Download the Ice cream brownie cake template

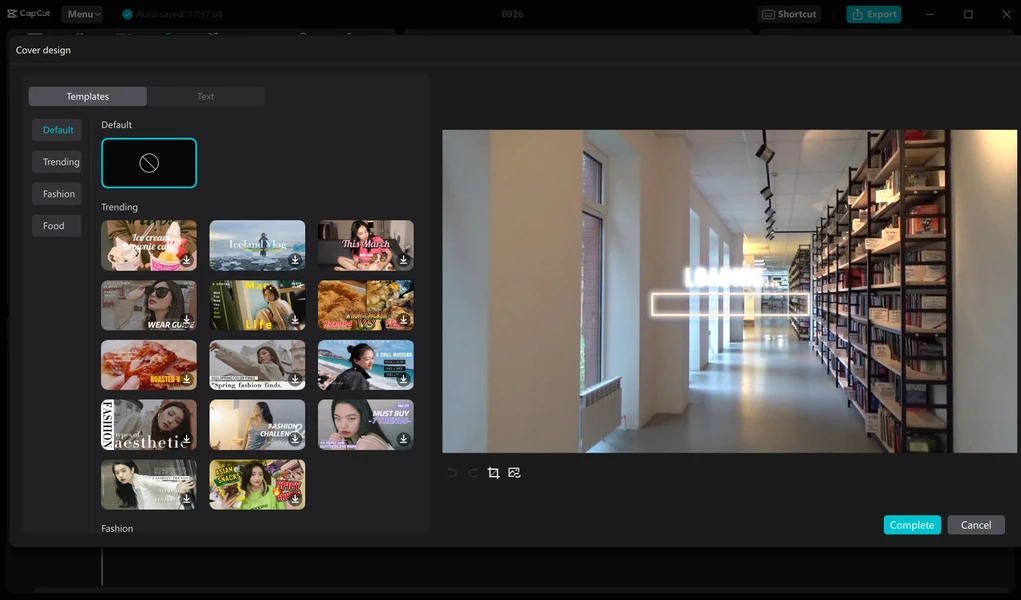point(187,260)
